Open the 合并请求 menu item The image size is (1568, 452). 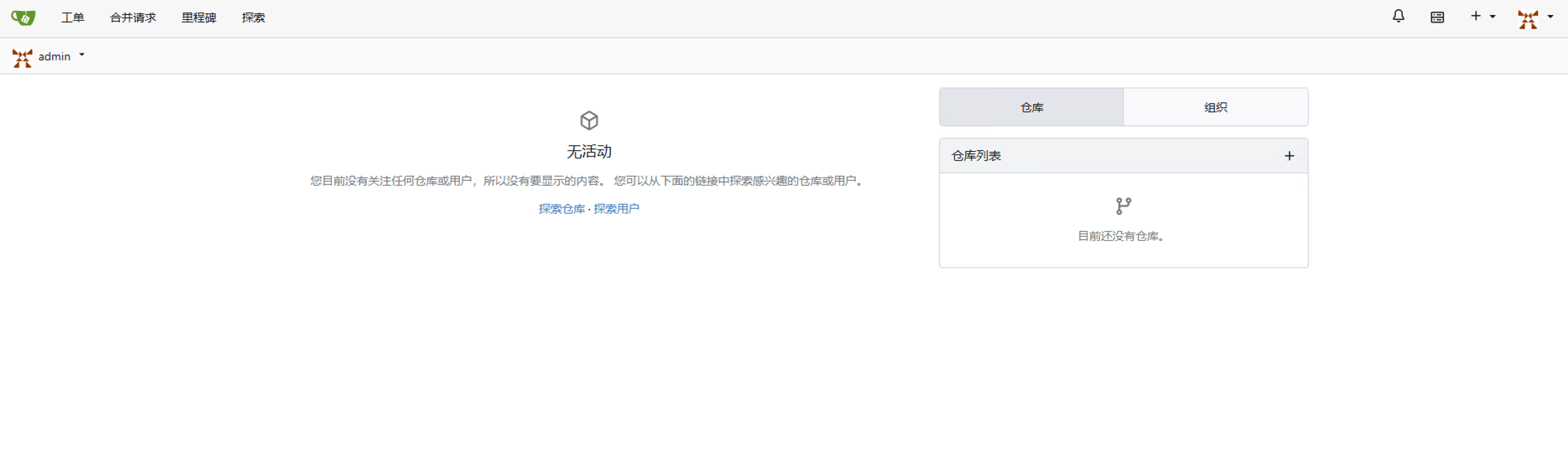pos(133,18)
